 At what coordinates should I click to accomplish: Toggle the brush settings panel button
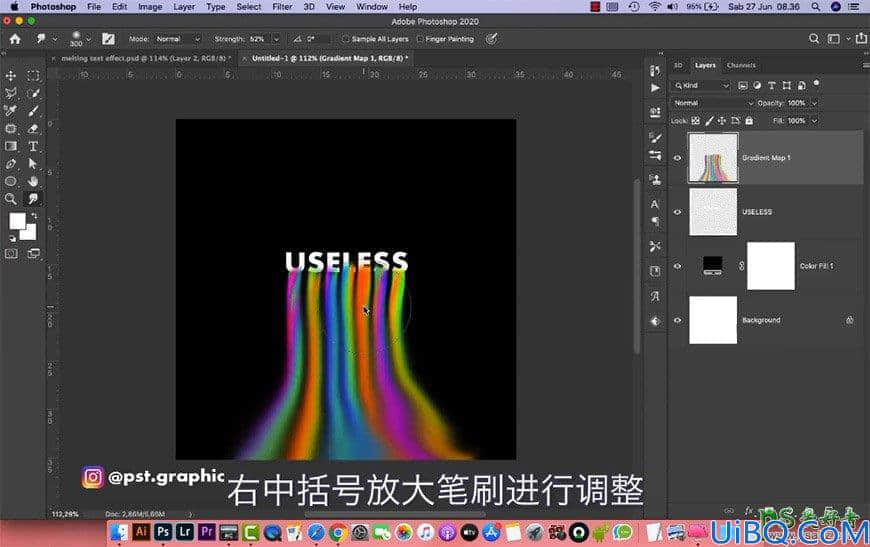[108, 39]
